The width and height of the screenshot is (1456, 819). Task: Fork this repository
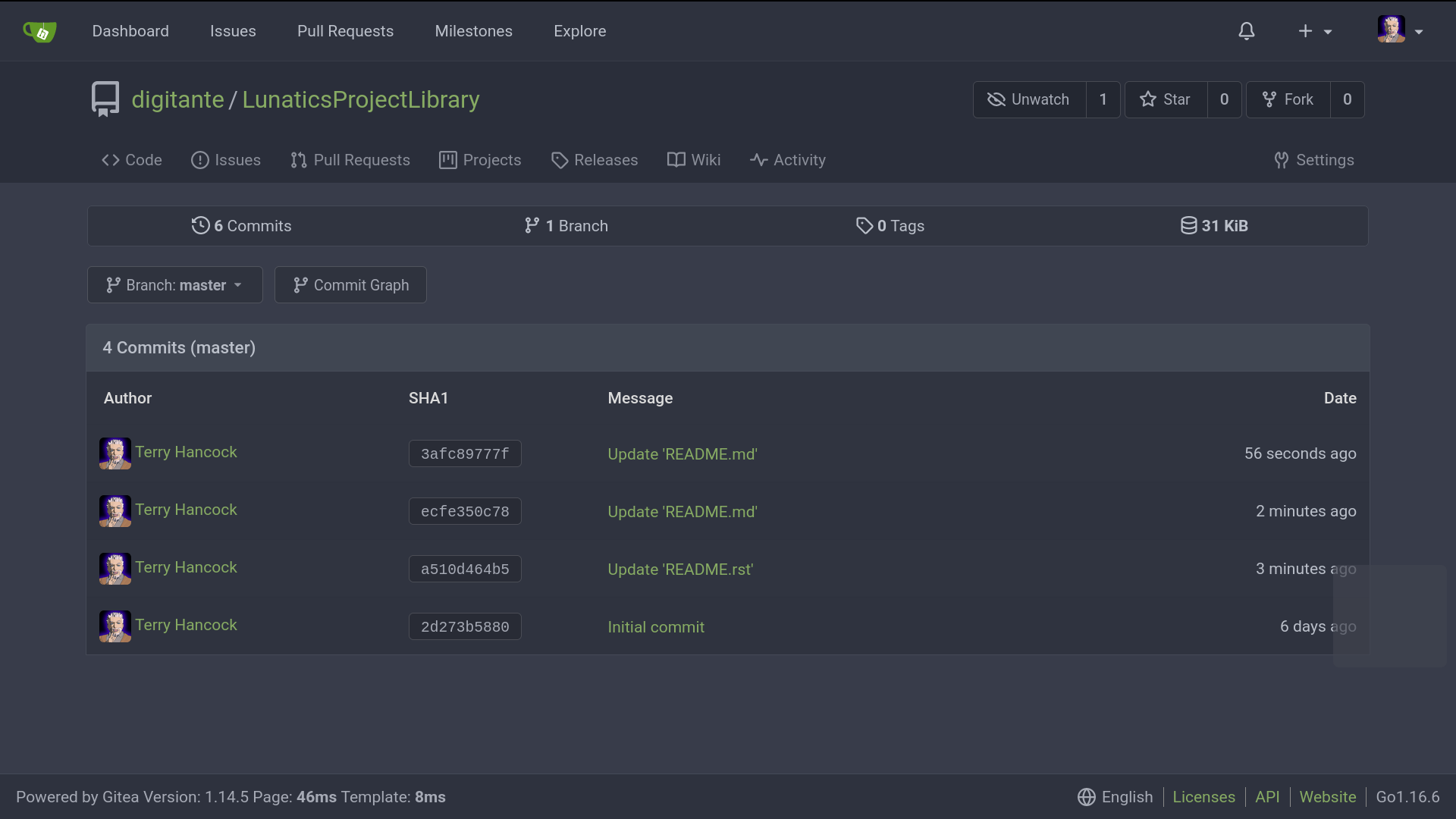pyautogui.click(x=1288, y=99)
